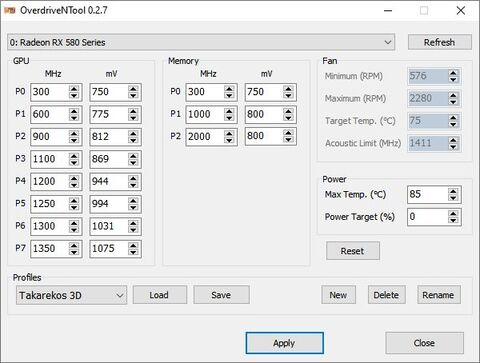Decrease GPU P6 mV with down arrow

pyautogui.click(x=133, y=230)
